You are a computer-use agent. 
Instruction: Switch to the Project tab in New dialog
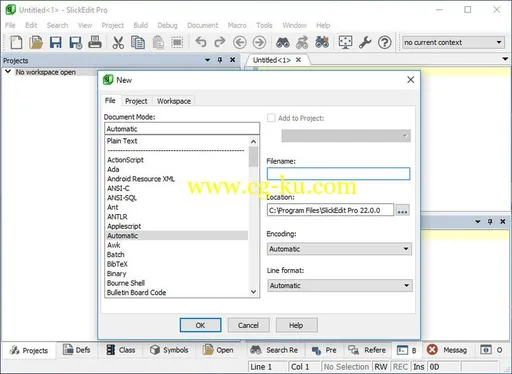pos(136,101)
